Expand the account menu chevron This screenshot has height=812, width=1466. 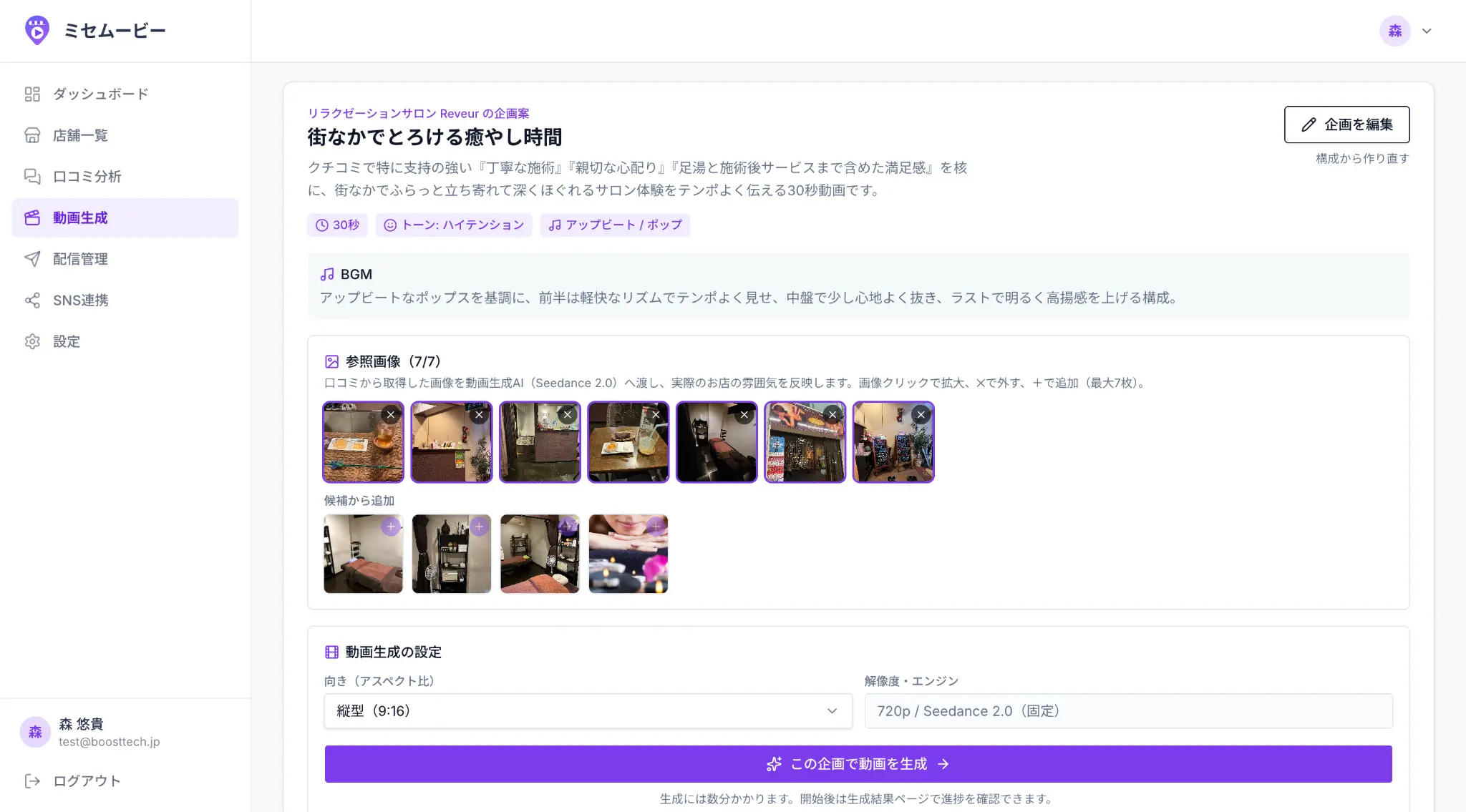tap(1427, 31)
